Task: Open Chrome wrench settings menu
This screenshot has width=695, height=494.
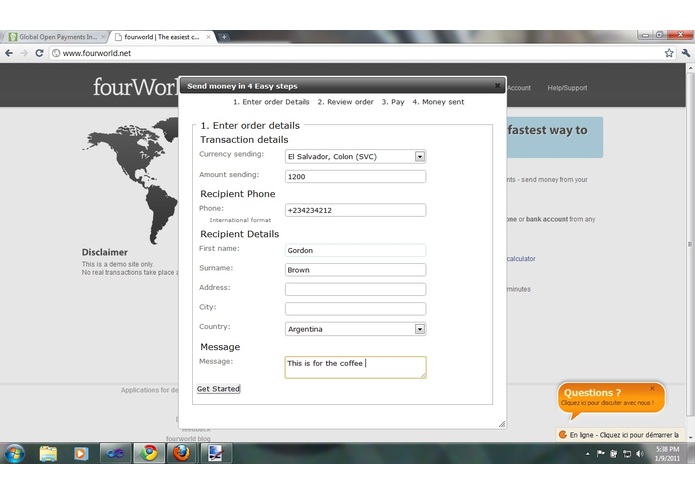Action: [686, 53]
